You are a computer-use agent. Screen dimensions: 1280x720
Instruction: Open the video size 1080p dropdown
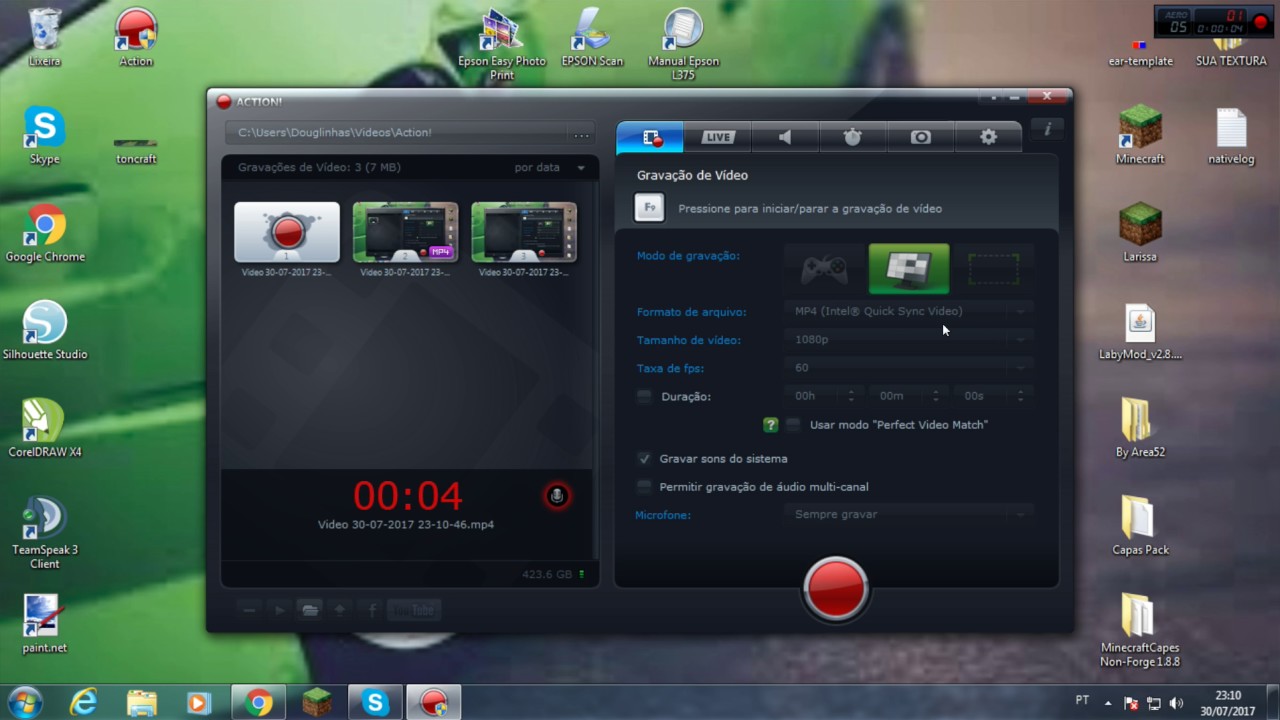point(908,339)
